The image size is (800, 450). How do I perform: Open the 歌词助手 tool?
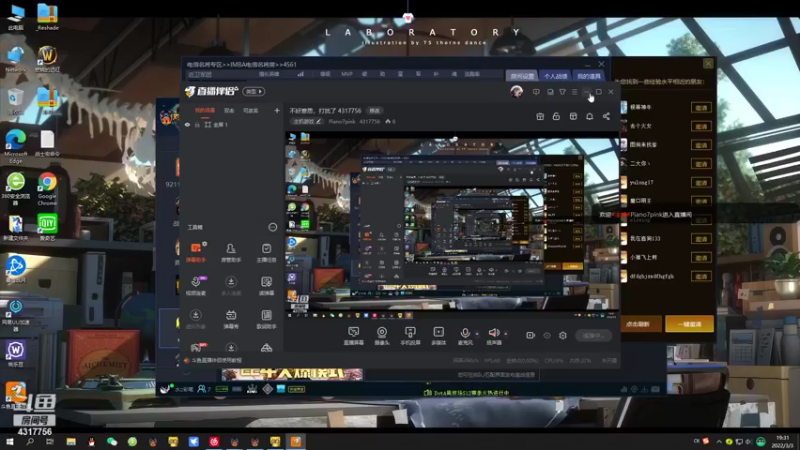266,319
